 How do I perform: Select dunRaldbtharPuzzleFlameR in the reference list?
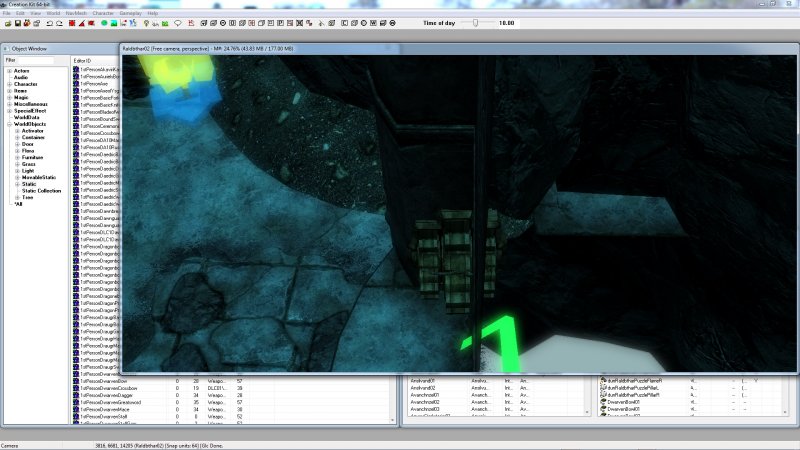point(635,381)
